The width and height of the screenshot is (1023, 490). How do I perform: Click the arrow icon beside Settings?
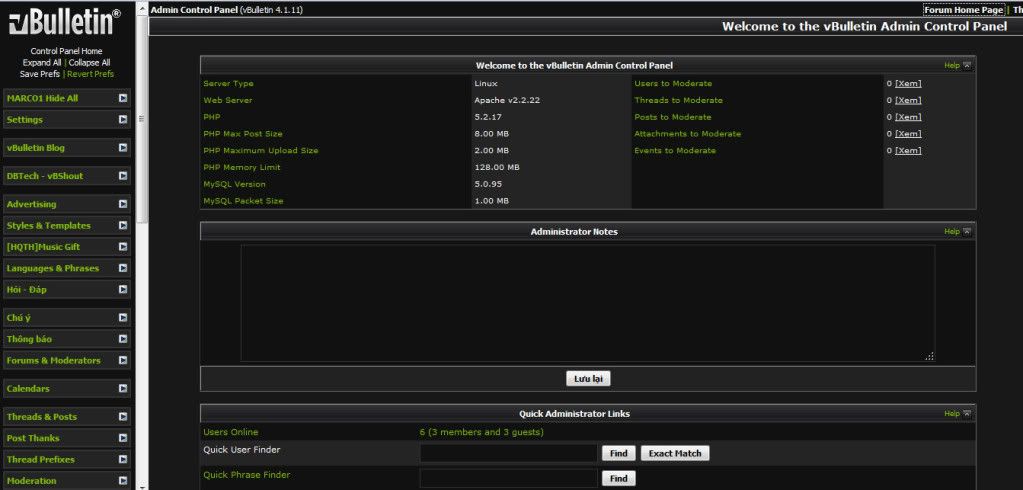point(122,119)
